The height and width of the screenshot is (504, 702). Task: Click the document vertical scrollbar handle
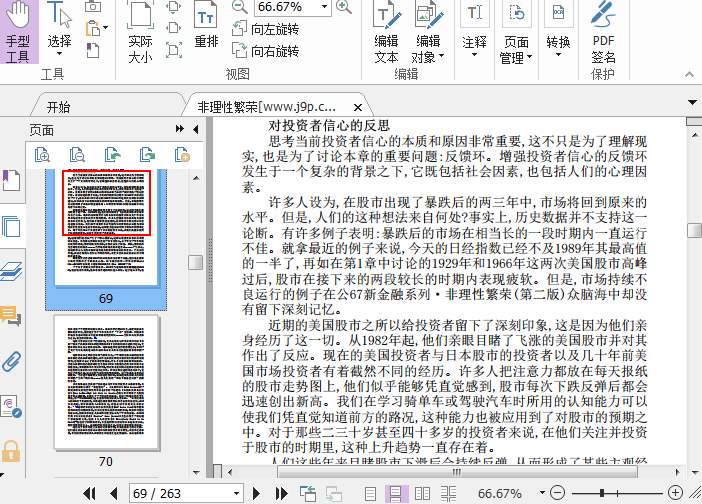coord(694,231)
